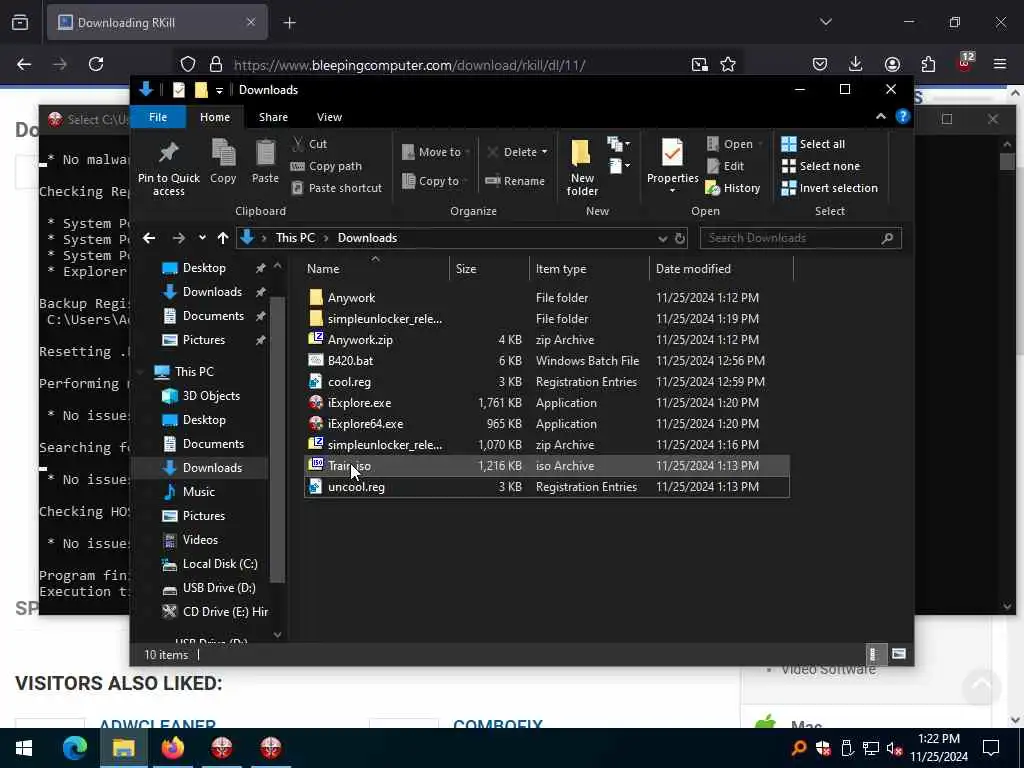Open the Delete dropdown arrow
The image size is (1024, 768).
(545, 152)
